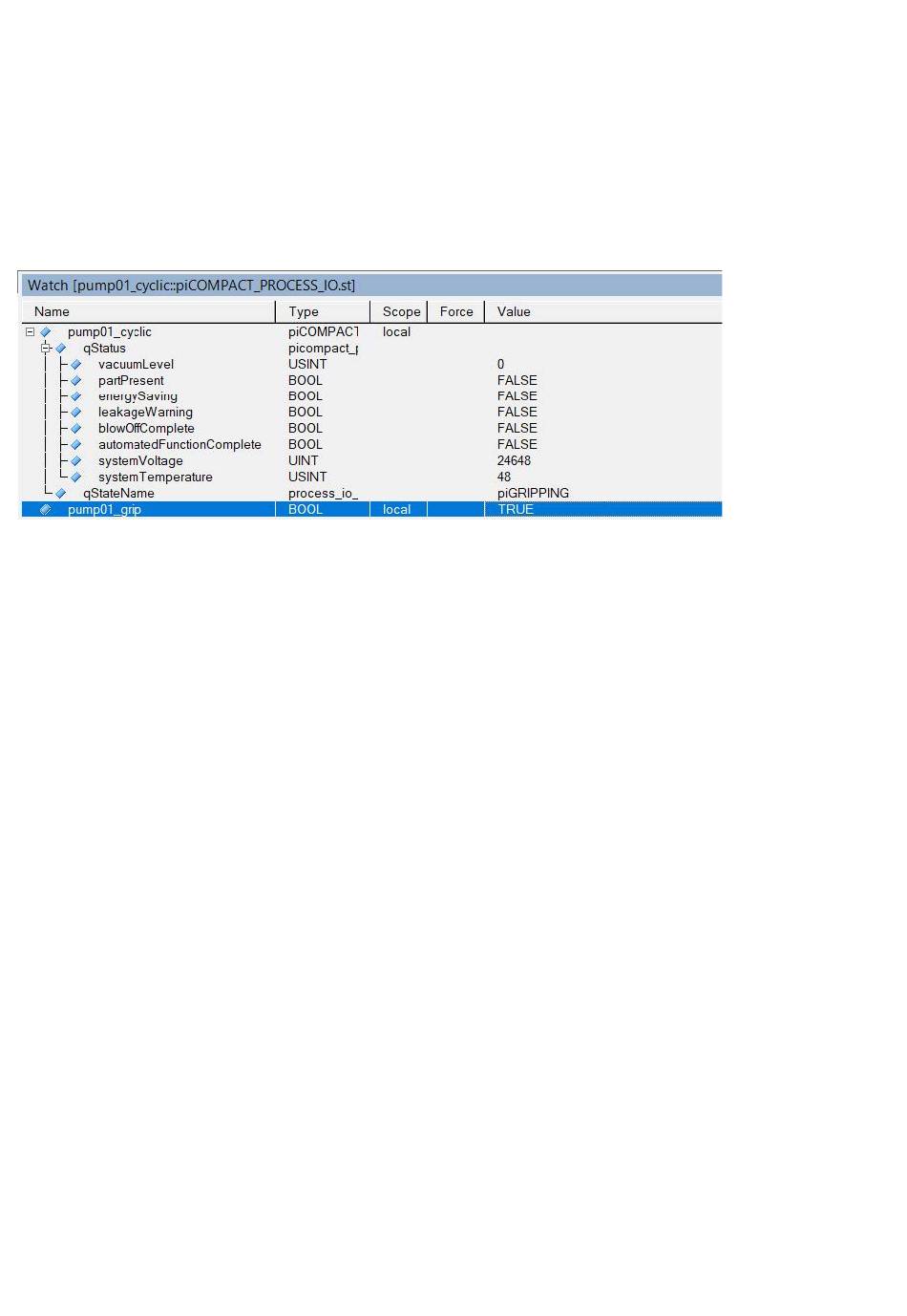The width and height of the screenshot is (907, 1316).
Task: Click the qStatus diamond icon
Action: [x=60, y=349]
